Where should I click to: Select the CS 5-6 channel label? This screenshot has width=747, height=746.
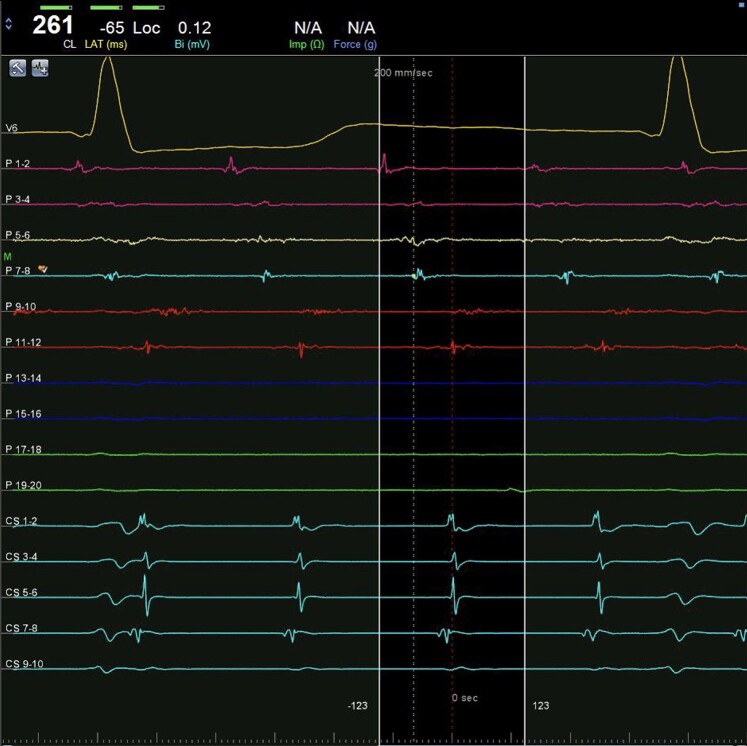[21, 592]
